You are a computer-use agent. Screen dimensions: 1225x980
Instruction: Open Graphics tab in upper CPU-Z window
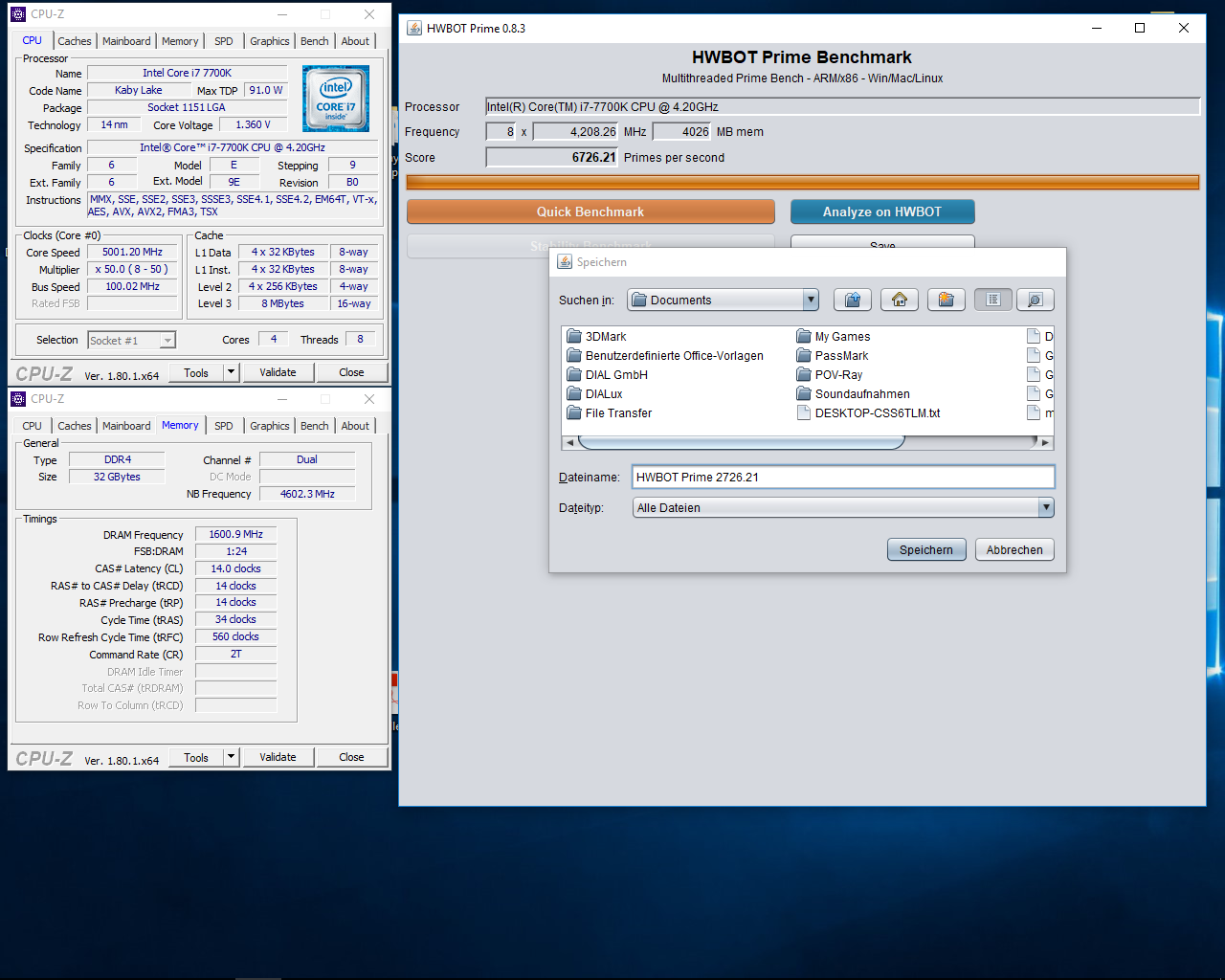click(x=270, y=41)
